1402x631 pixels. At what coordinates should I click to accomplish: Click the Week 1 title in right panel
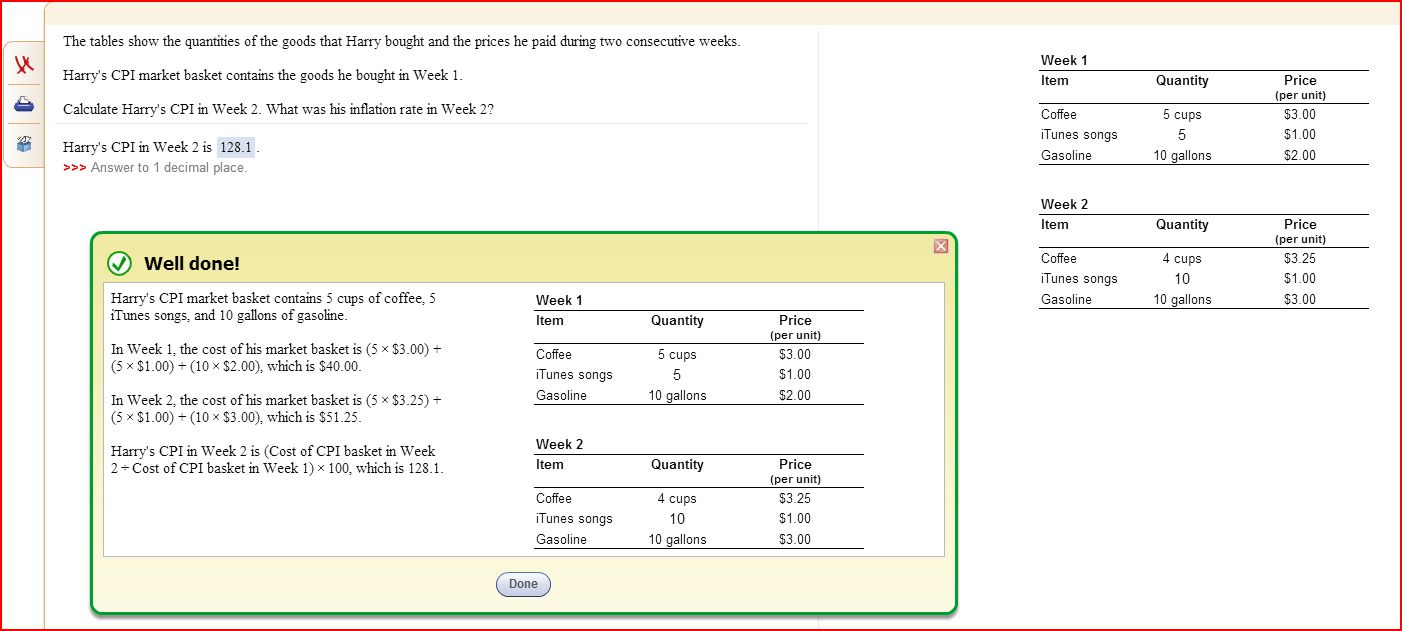click(1064, 60)
